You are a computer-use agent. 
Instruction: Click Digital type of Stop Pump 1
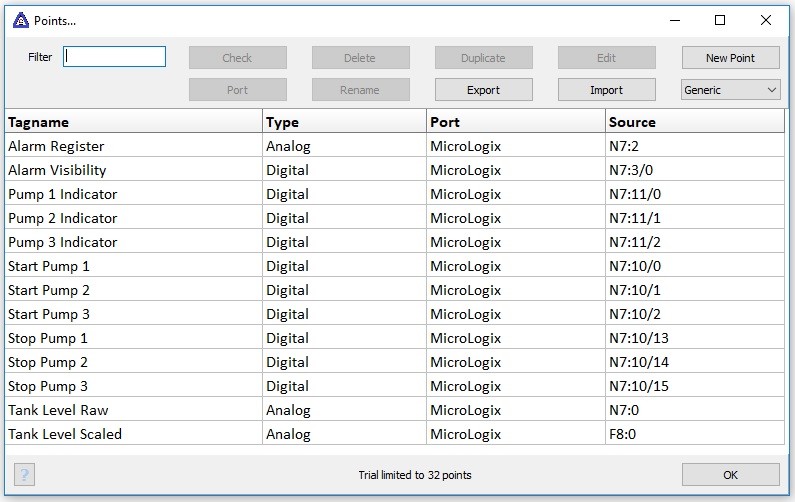pos(344,338)
